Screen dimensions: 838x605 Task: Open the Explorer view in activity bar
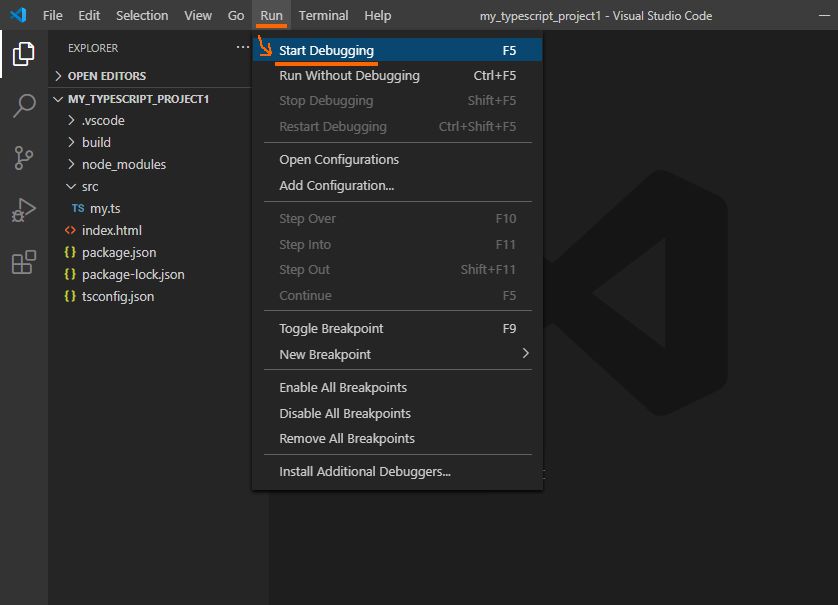click(23, 55)
